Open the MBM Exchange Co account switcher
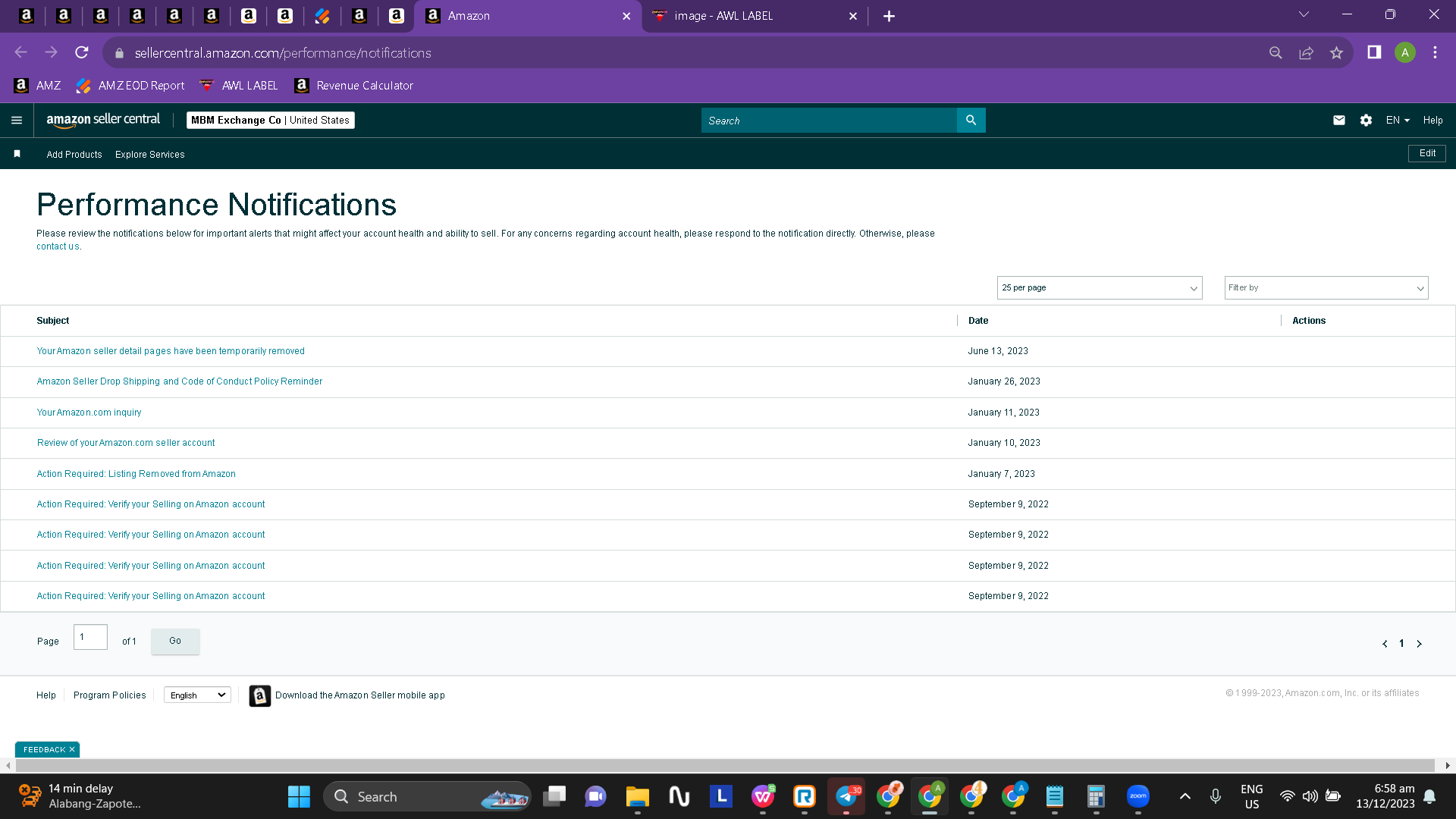This screenshot has width=1456, height=819. point(270,121)
